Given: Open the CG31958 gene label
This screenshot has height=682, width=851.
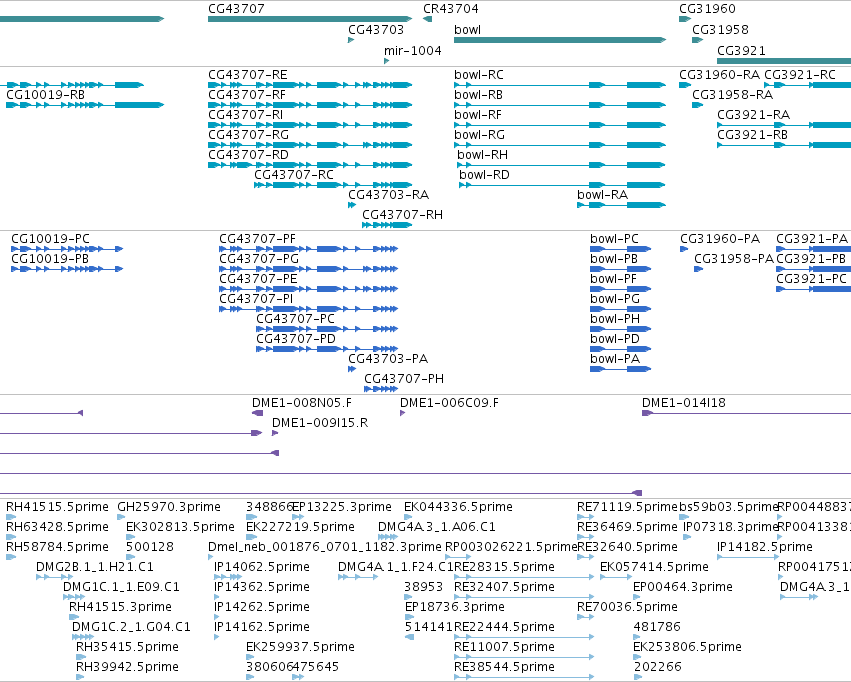Looking at the screenshot, I should point(720,30).
